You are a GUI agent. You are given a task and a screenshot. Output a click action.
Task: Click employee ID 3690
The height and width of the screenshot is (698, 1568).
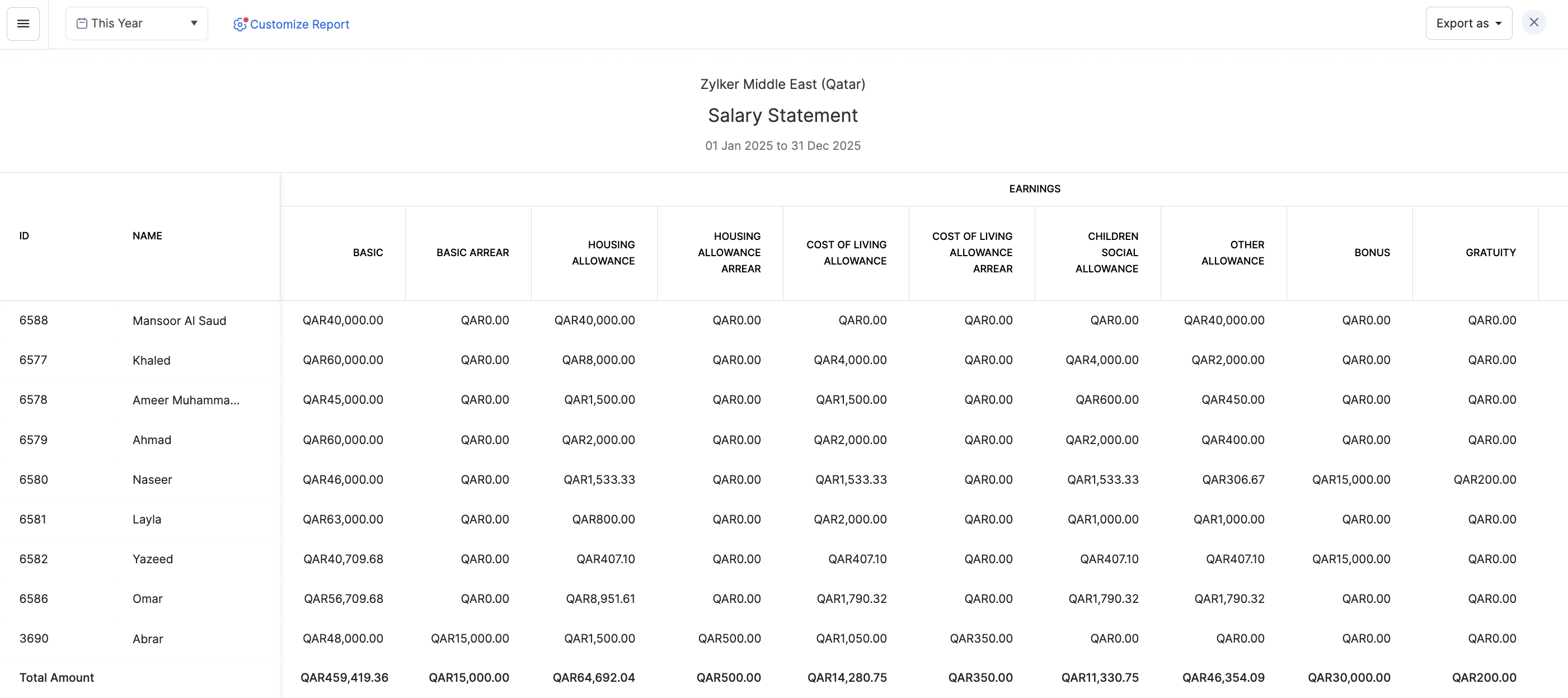[x=34, y=638]
